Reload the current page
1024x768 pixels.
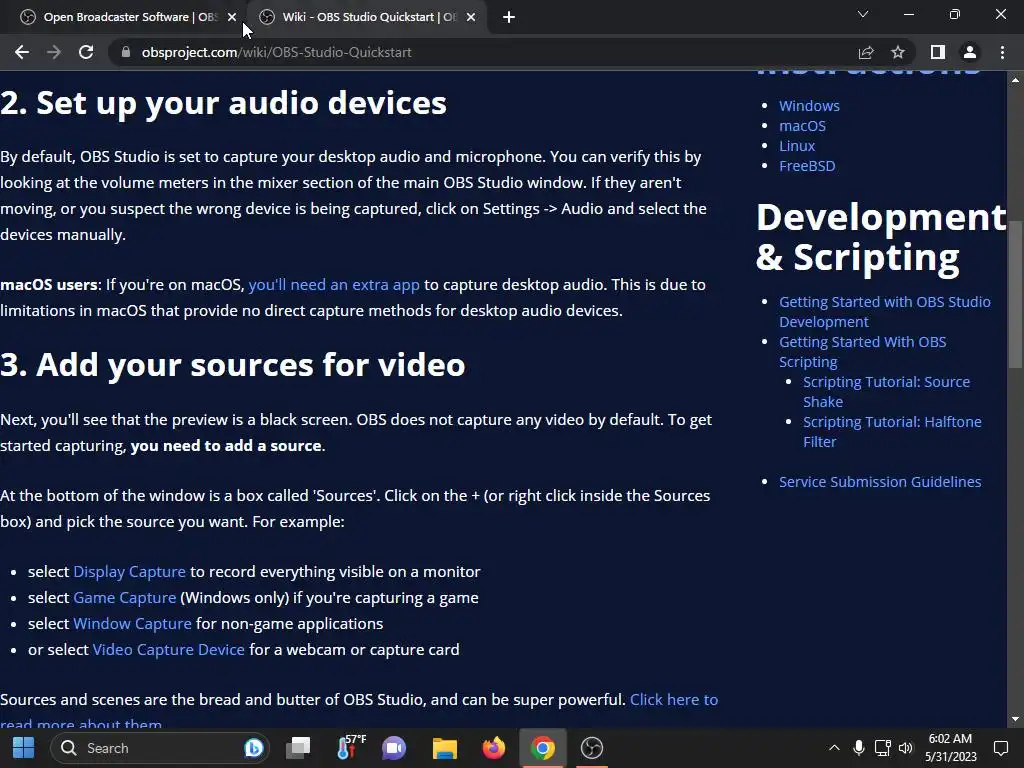tap(86, 52)
